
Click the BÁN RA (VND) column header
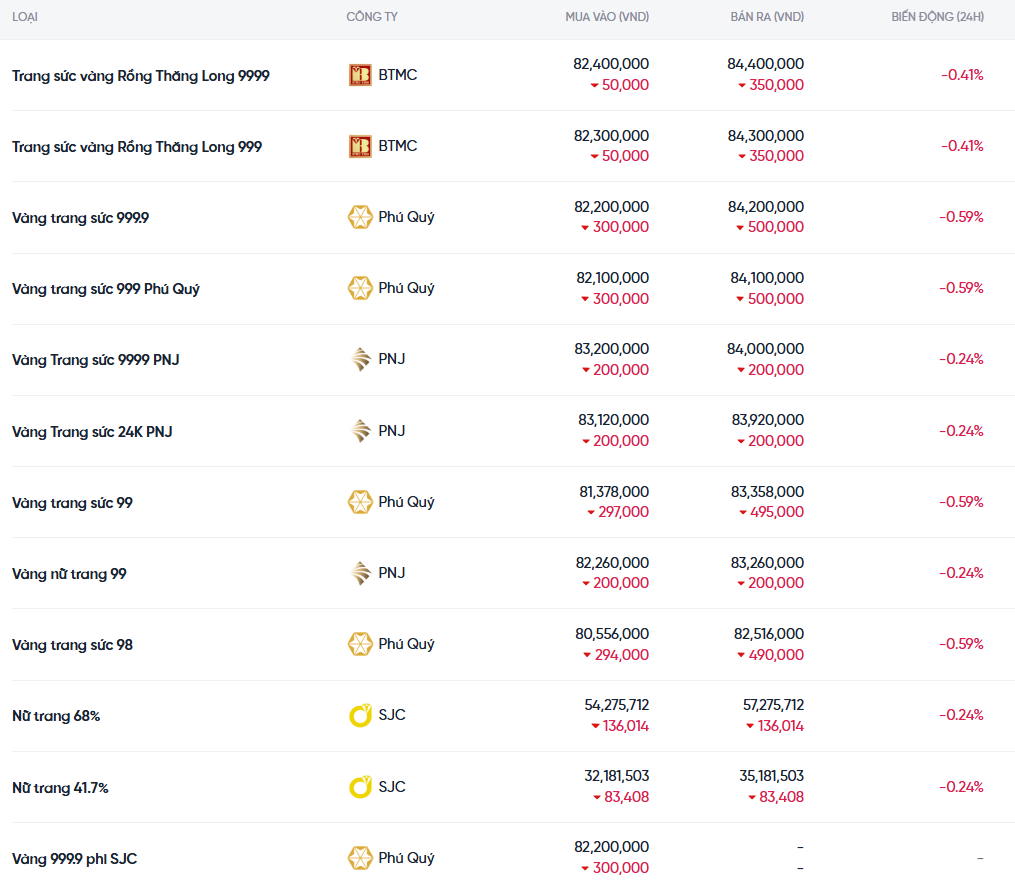pyautogui.click(x=767, y=17)
